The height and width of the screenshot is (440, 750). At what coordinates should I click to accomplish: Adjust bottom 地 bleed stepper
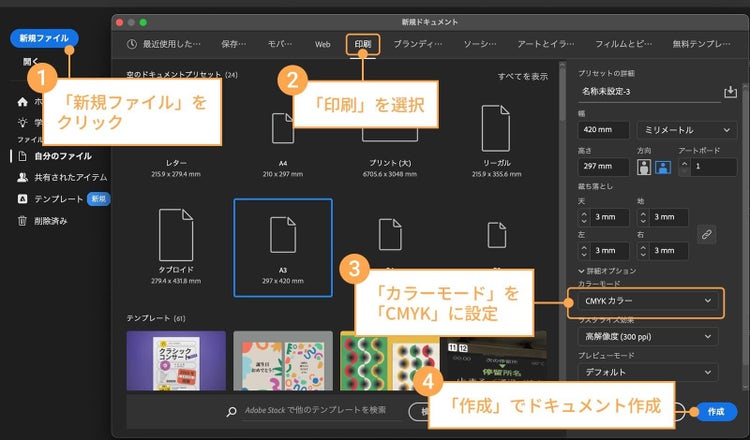pyautogui.click(x=643, y=217)
